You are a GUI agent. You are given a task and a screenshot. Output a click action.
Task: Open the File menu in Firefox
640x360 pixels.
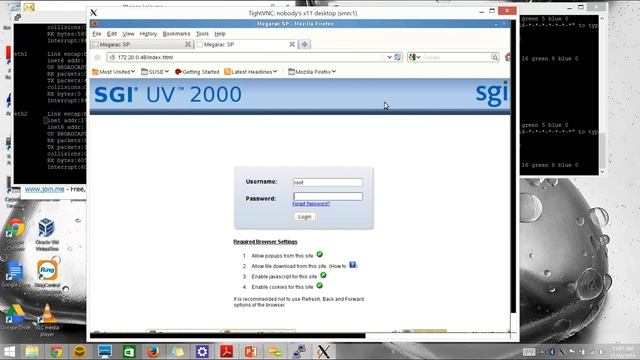pos(97,34)
